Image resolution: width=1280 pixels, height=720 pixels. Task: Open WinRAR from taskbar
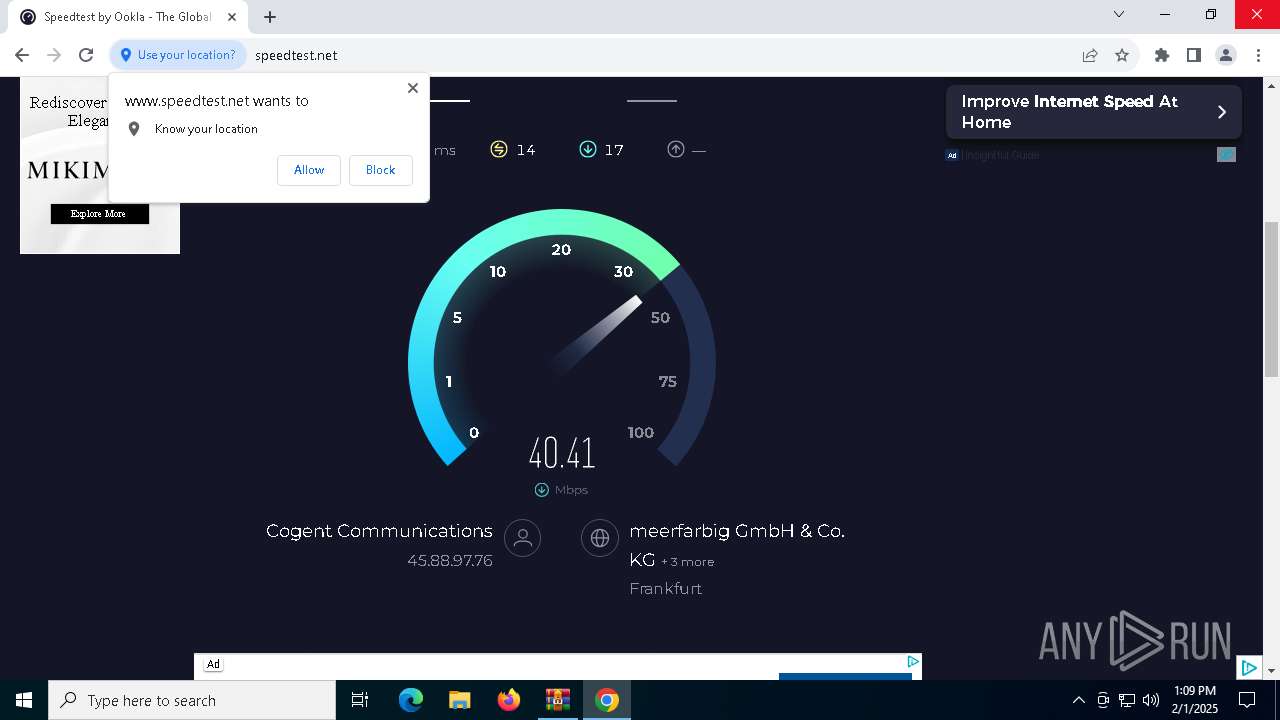(x=557, y=700)
